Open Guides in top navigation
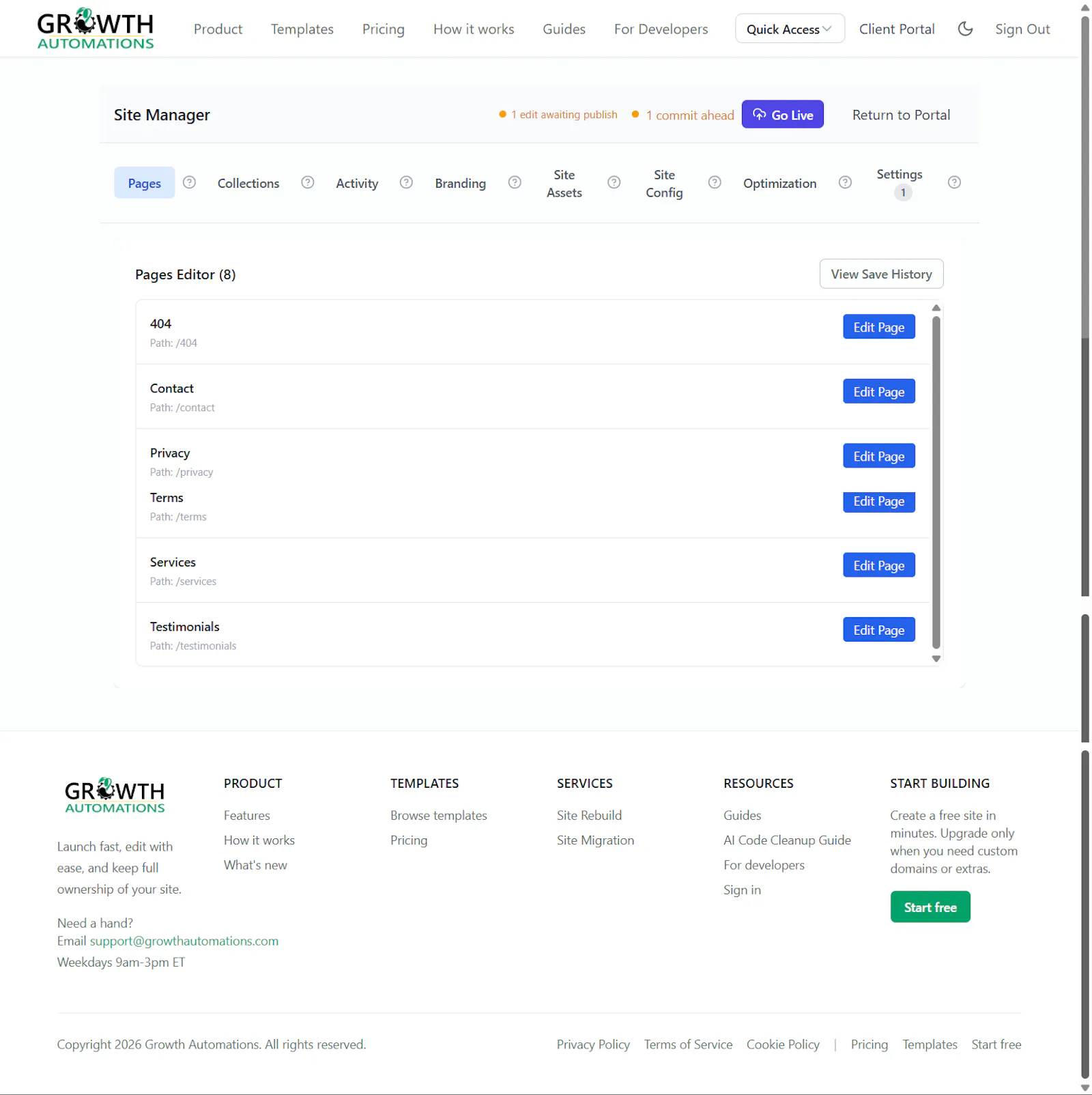Image resolution: width=1092 pixels, height=1095 pixels. pyautogui.click(x=564, y=29)
